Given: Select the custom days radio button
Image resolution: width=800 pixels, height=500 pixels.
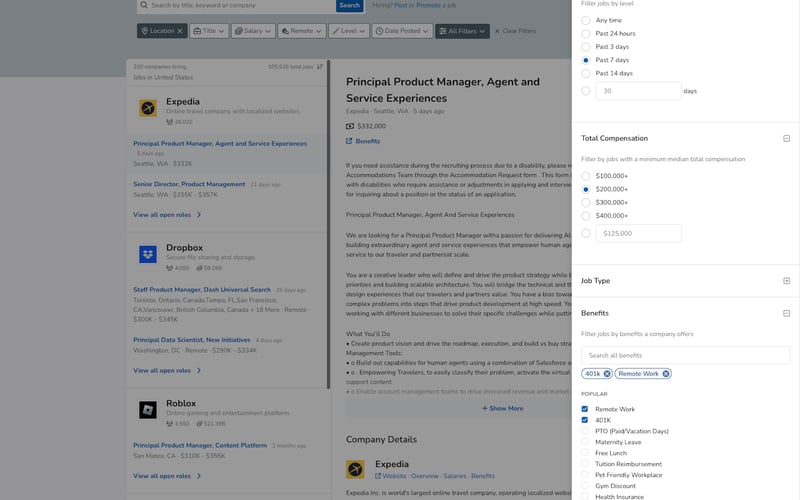Looking at the screenshot, I should 586,91.
